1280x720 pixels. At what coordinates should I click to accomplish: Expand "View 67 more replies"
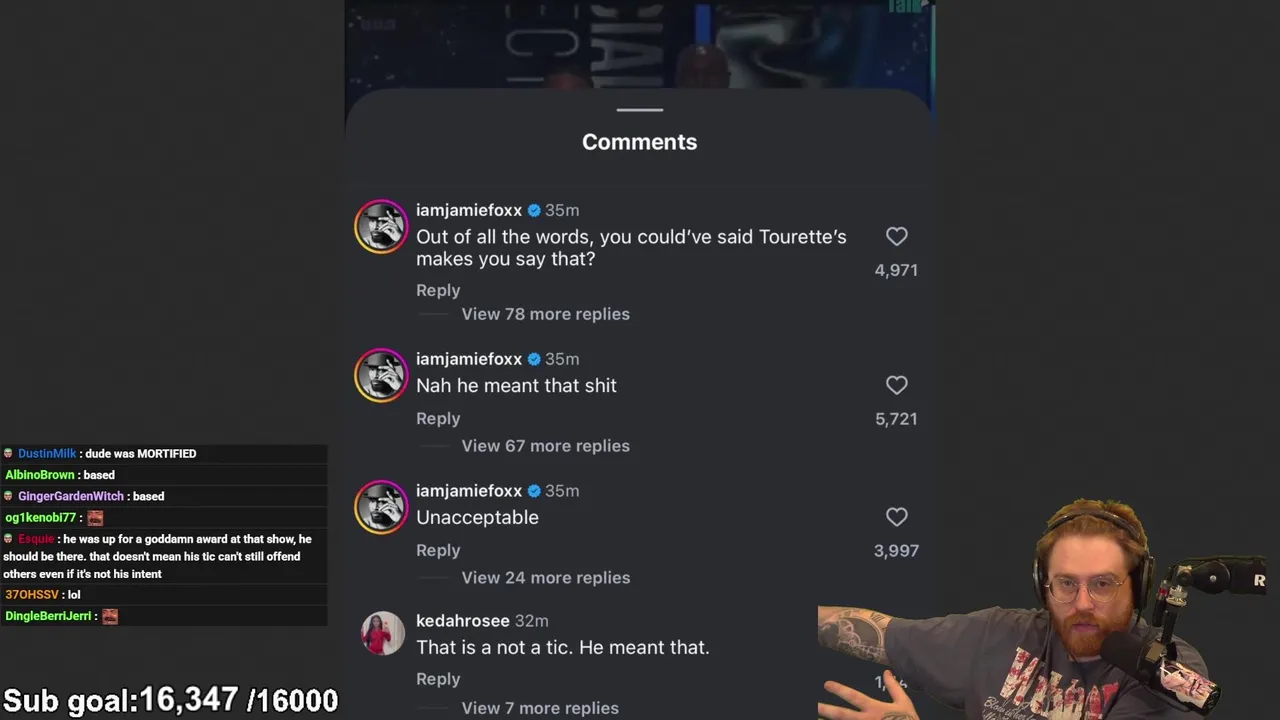(x=545, y=446)
